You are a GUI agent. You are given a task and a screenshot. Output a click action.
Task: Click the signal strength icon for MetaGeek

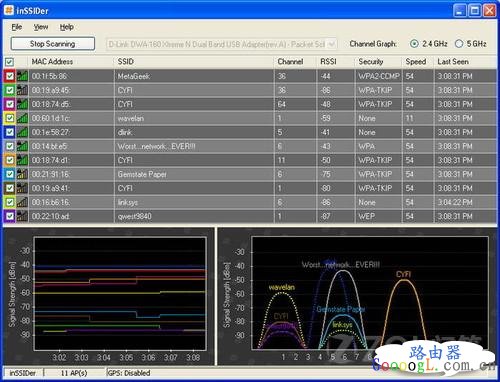click(22, 76)
